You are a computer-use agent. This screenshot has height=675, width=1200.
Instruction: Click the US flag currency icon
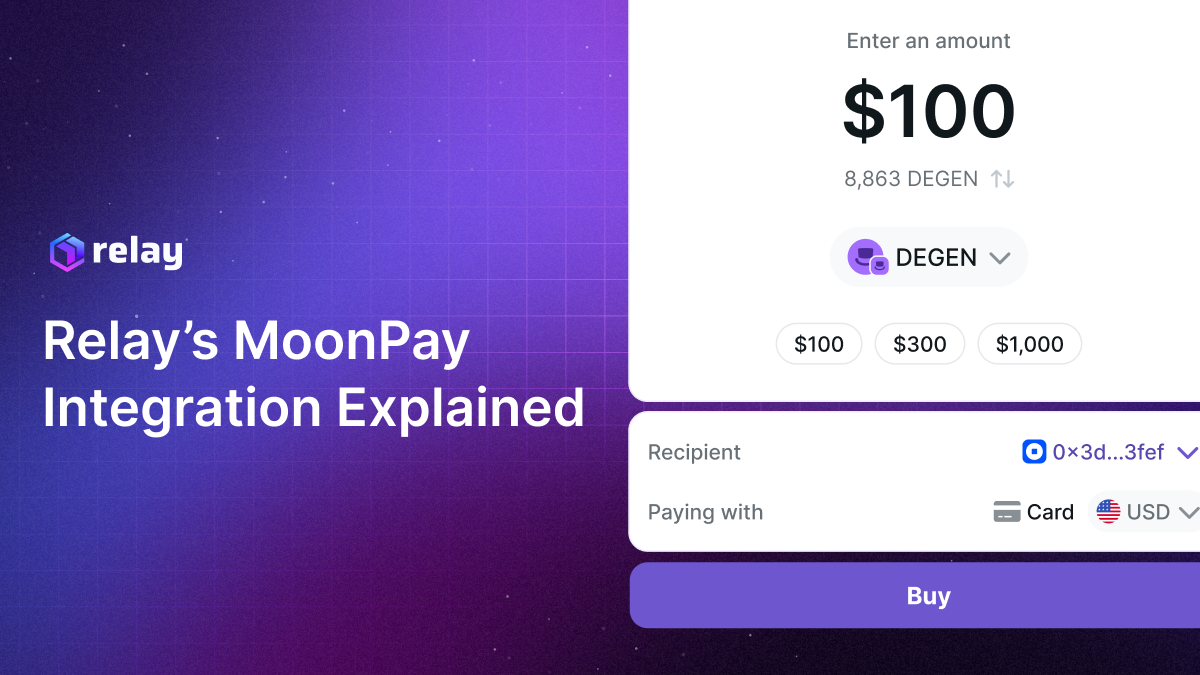pyautogui.click(x=1108, y=511)
